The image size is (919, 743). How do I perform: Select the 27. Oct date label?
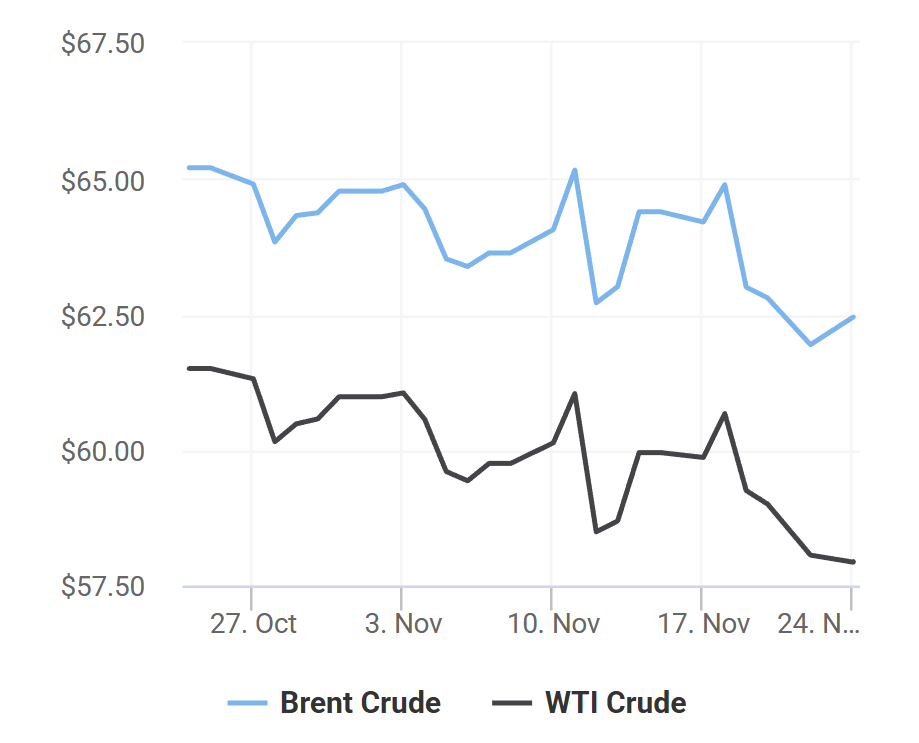pos(253,624)
